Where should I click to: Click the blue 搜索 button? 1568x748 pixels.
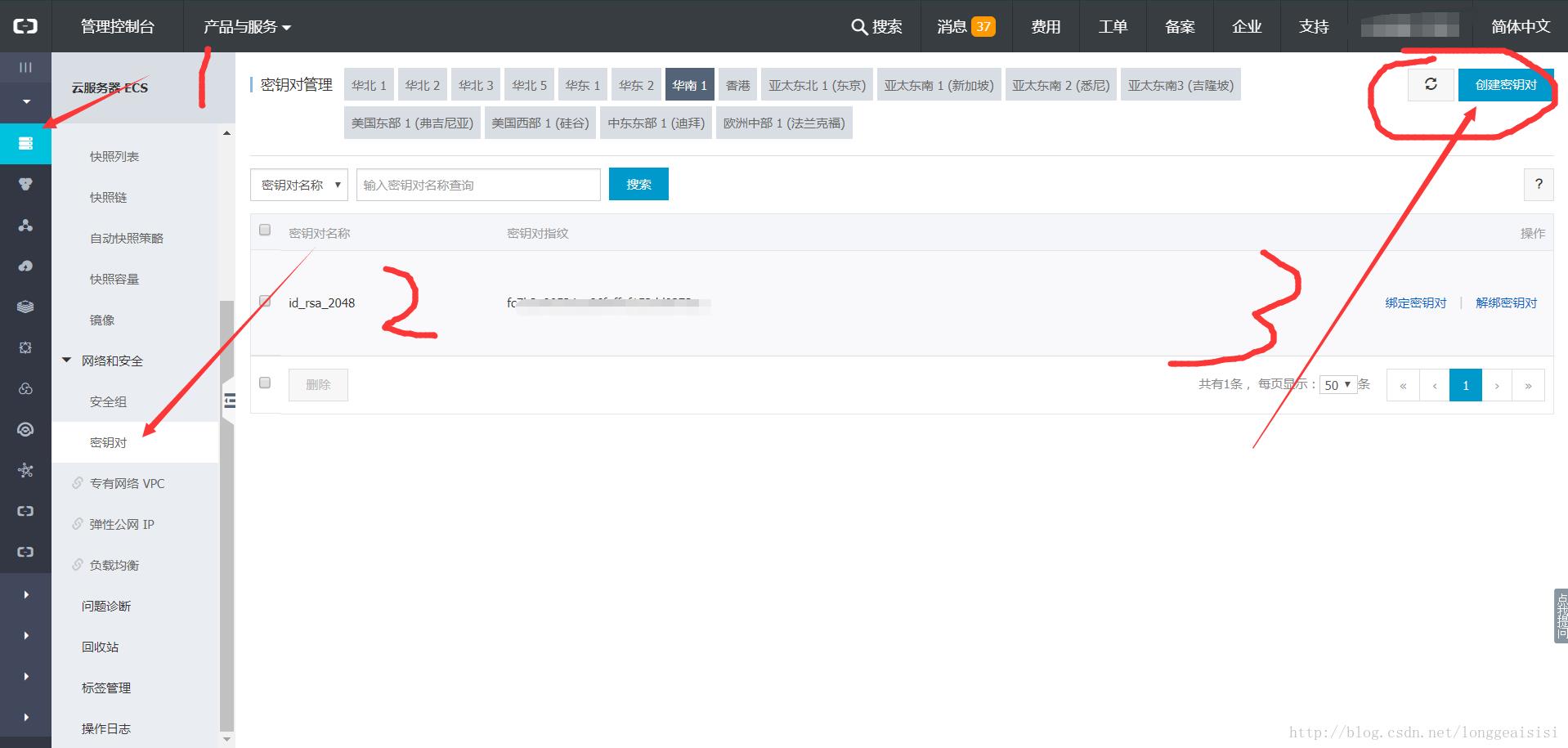pos(638,184)
